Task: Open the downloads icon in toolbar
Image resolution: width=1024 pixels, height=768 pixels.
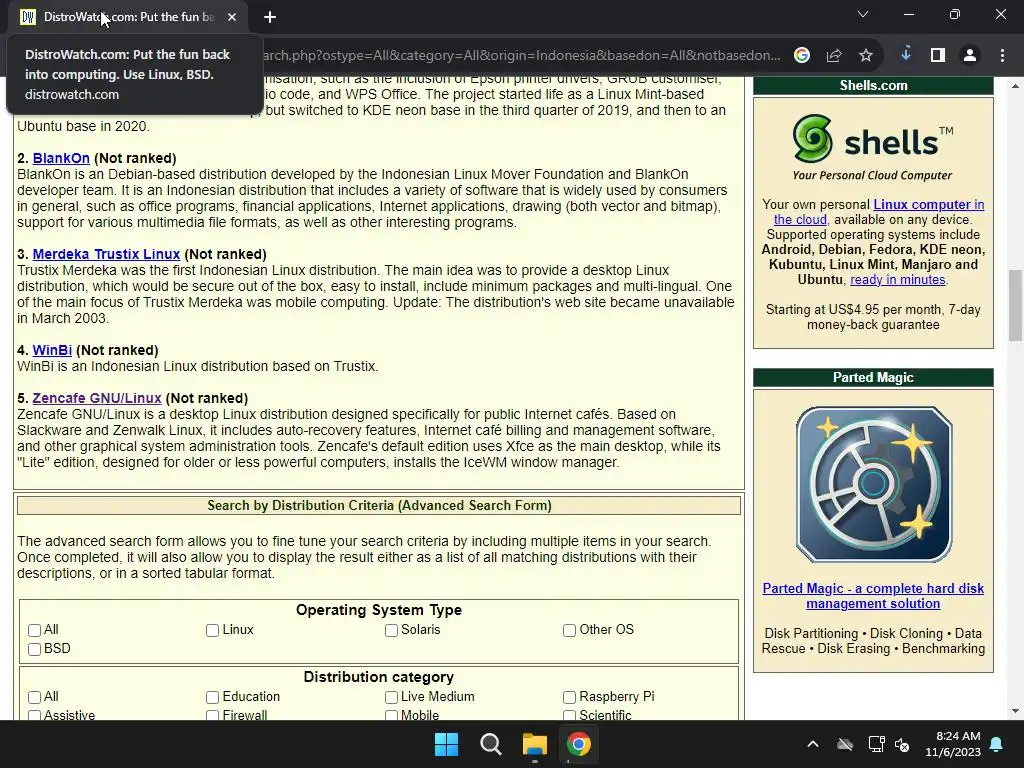Action: [906, 55]
